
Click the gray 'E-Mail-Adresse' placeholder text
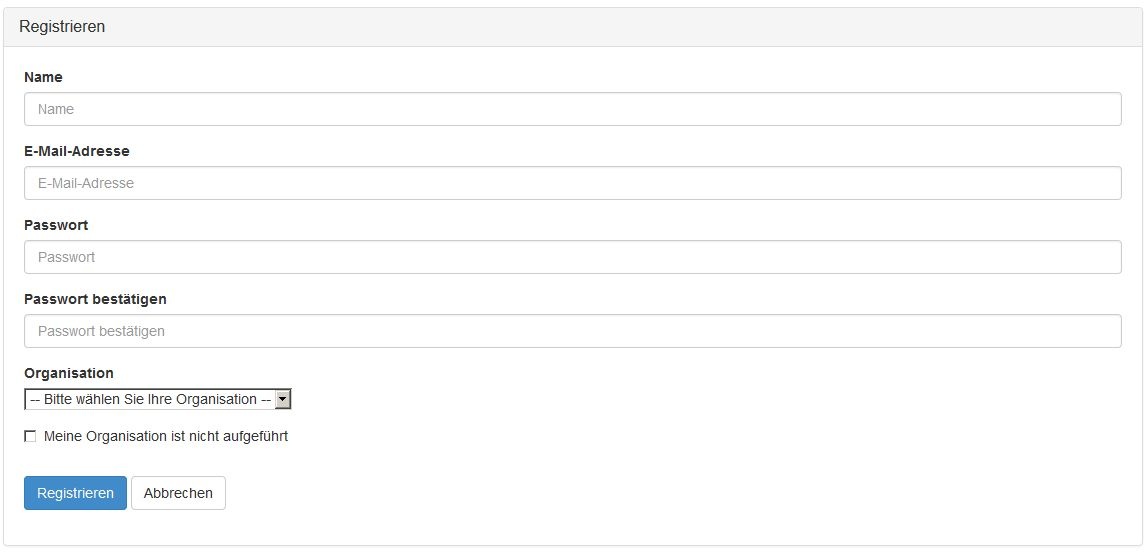pyautogui.click(x=86, y=183)
